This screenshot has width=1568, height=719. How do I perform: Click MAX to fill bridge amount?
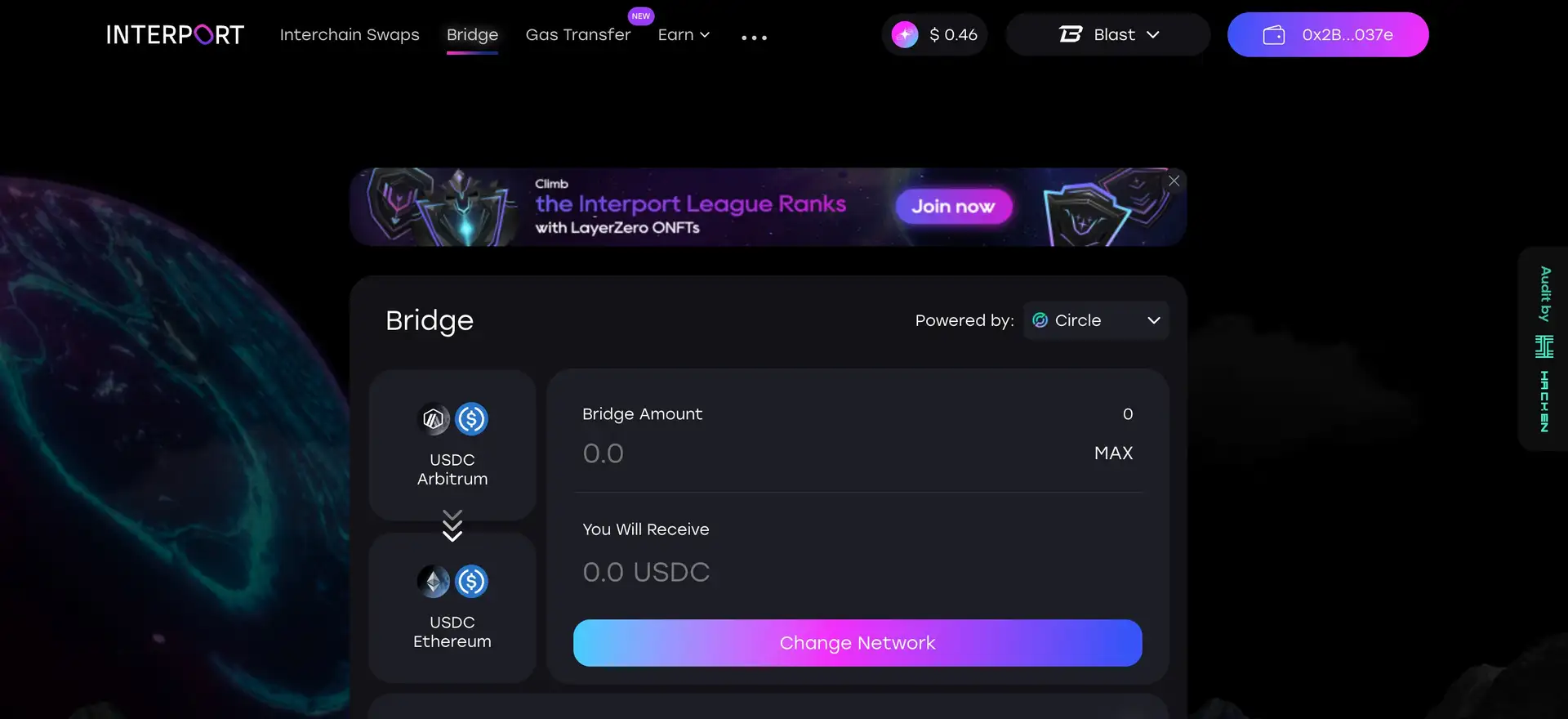(x=1113, y=453)
